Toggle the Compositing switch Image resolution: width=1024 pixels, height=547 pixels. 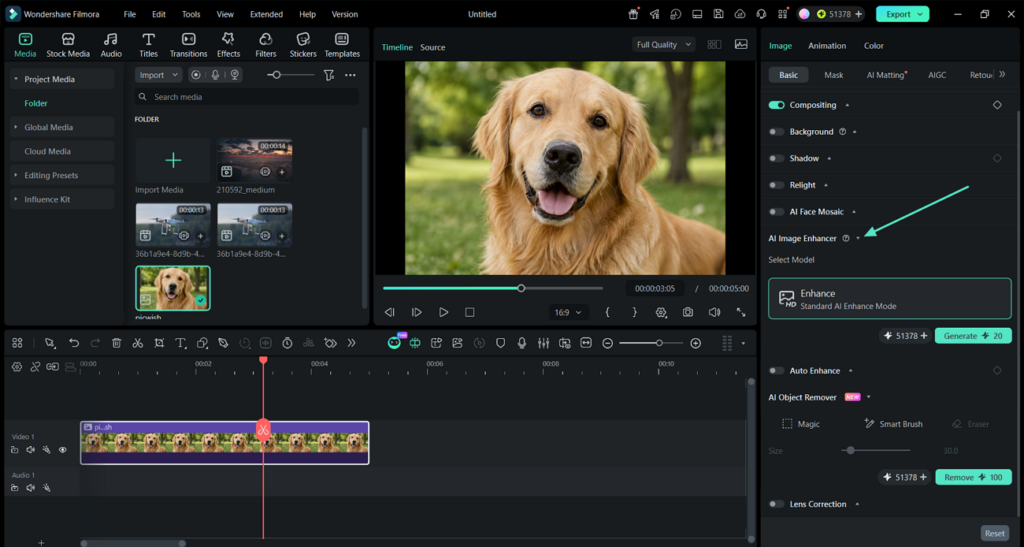click(x=776, y=105)
